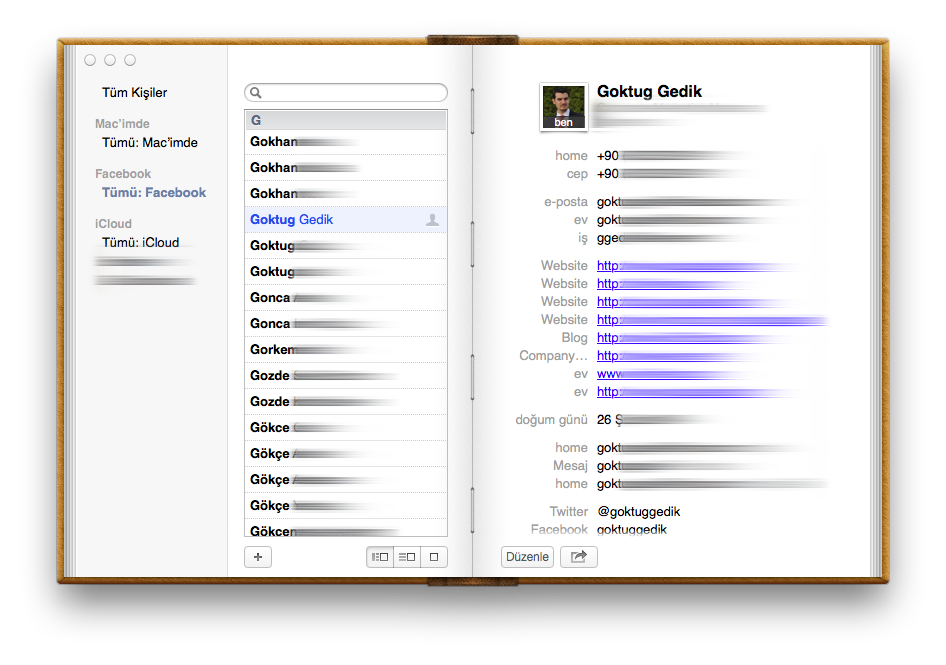
Task: Click Goktug Gedik's profile photo
Action: pos(564,106)
